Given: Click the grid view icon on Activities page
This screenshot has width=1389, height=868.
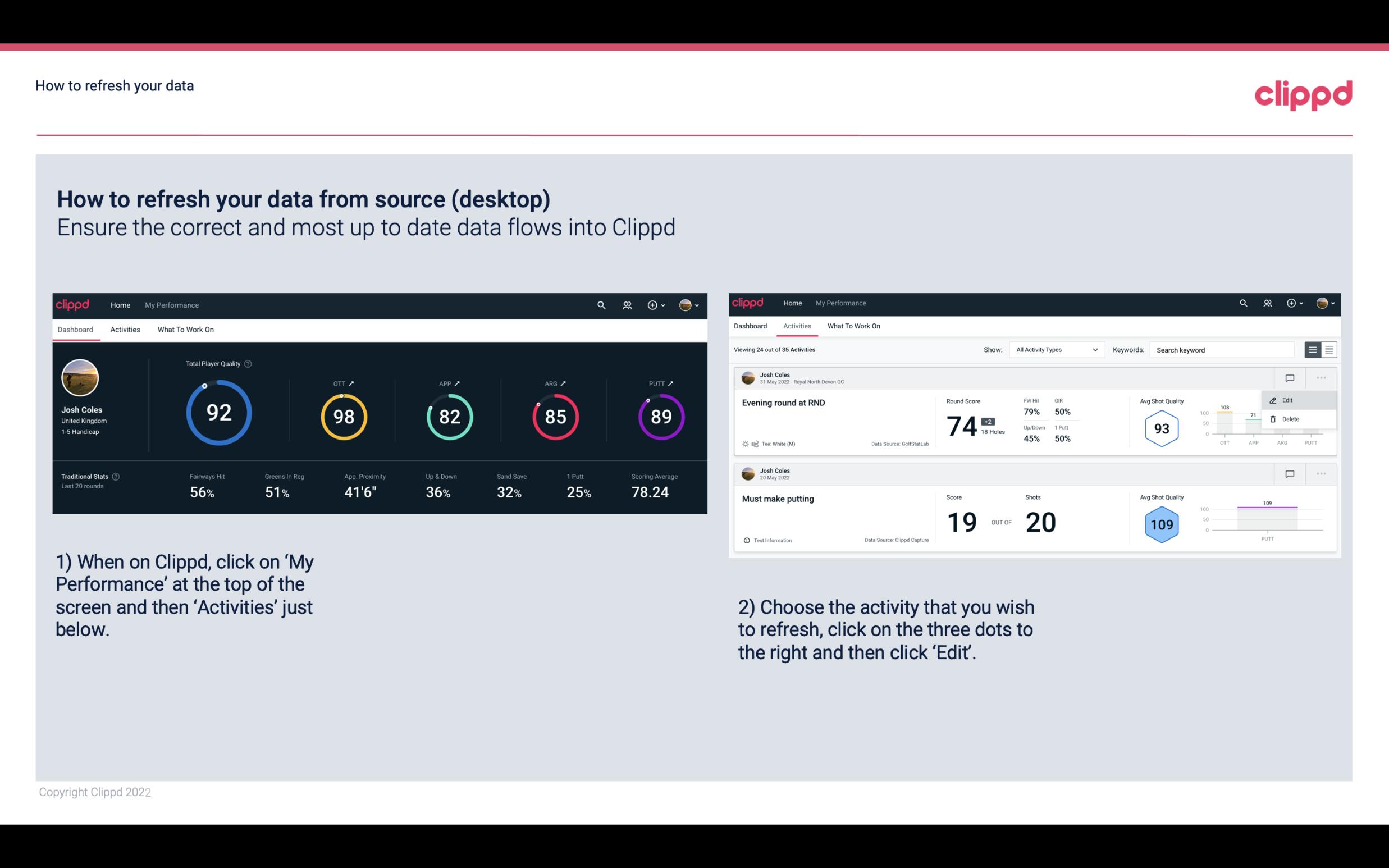Looking at the screenshot, I should [x=1328, y=349].
